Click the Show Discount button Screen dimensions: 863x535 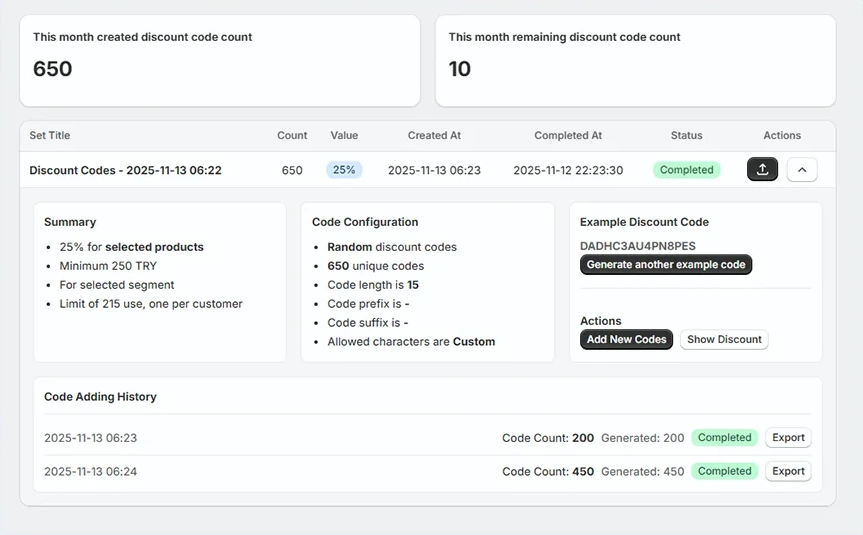(724, 340)
